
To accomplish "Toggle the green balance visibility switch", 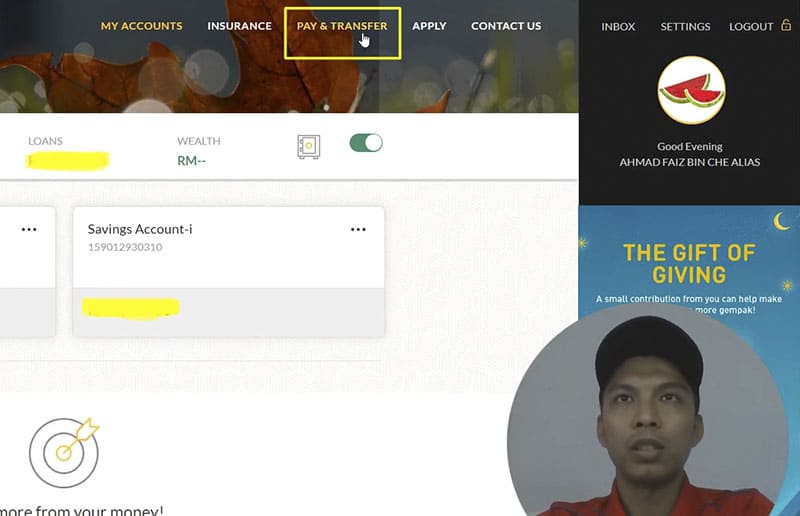I will (366, 143).
